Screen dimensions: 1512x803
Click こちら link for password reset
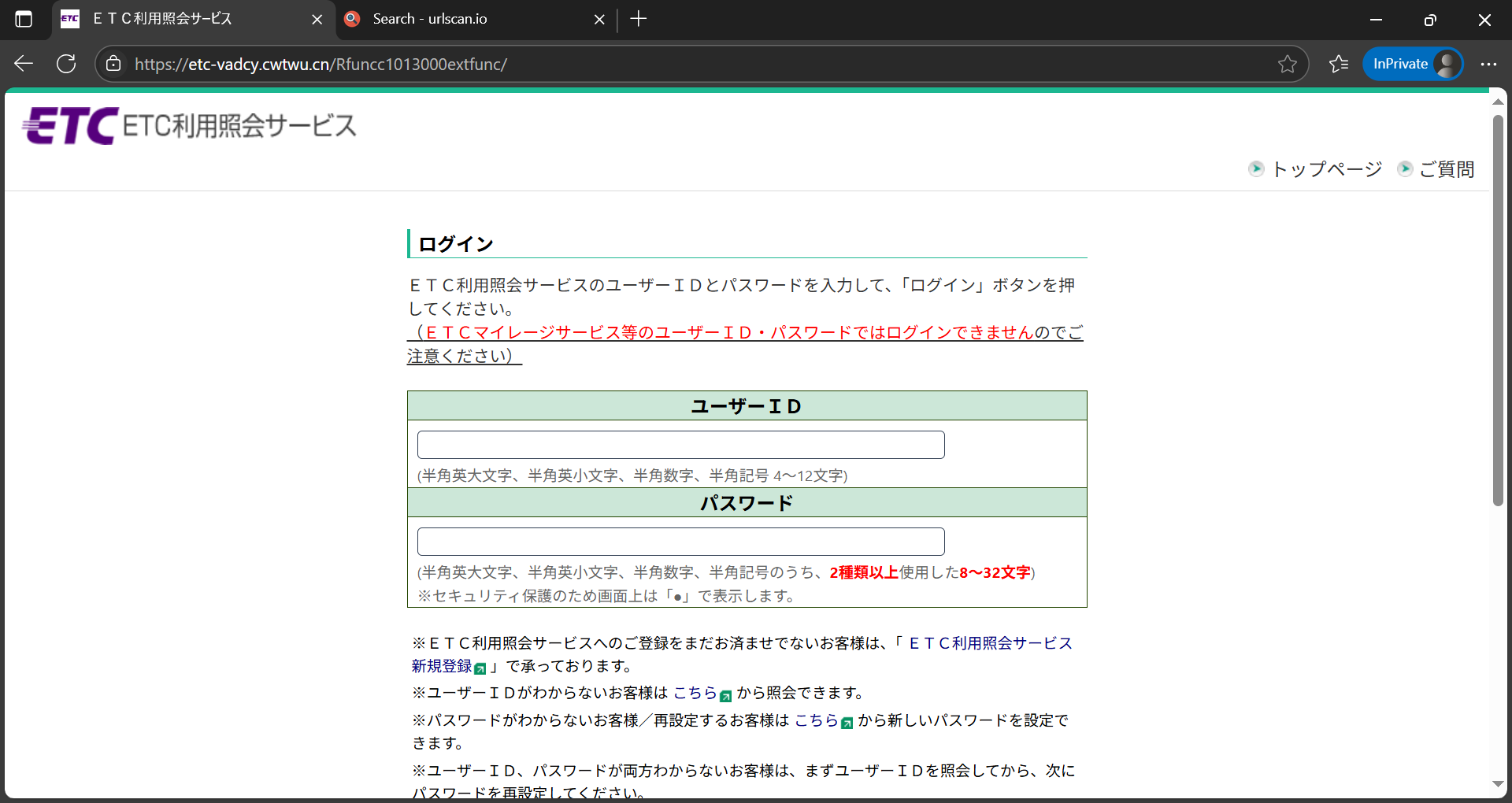click(817, 720)
